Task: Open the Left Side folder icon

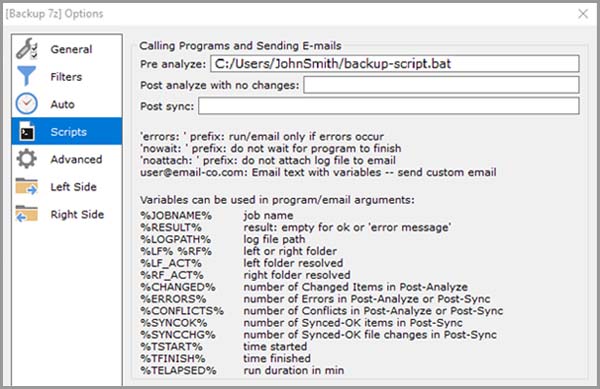Action: [x=26, y=186]
